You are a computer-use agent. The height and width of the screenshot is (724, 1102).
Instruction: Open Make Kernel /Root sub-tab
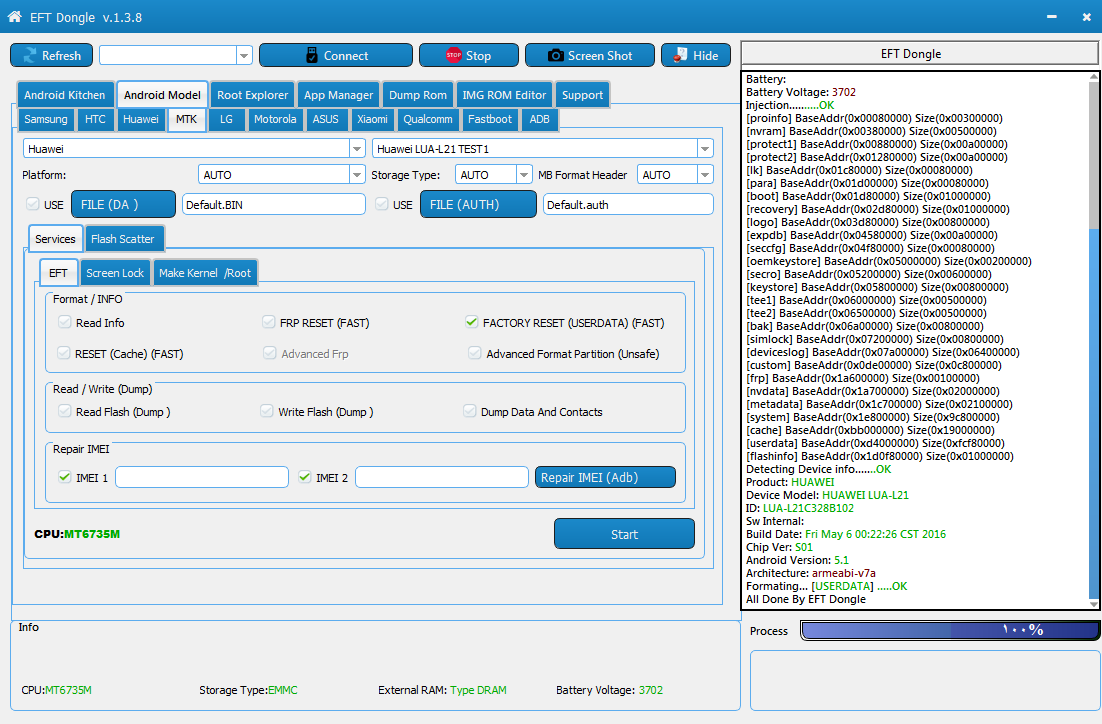tap(205, 273)
